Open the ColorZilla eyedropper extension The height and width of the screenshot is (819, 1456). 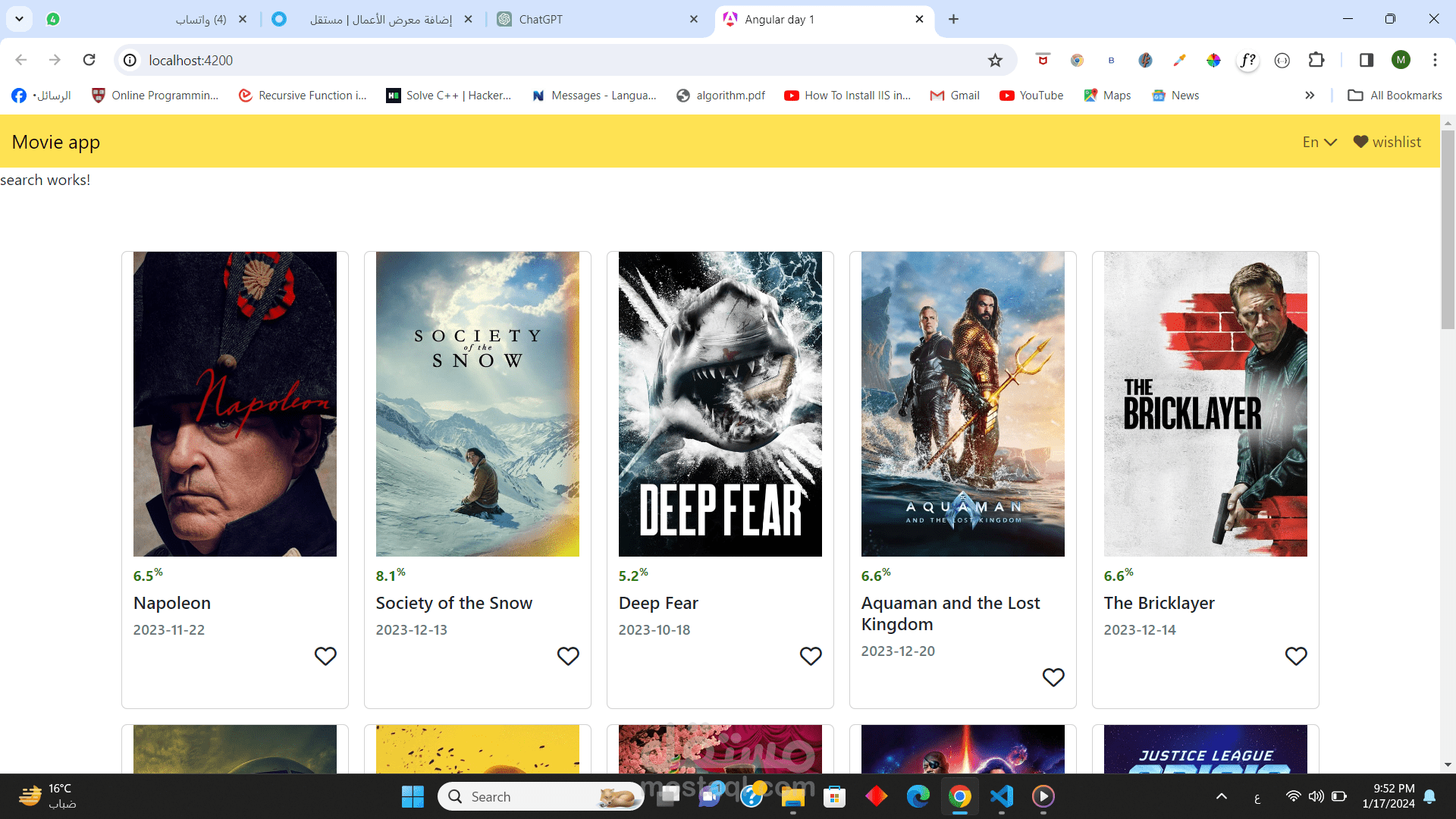click(x=1179, y=60)
